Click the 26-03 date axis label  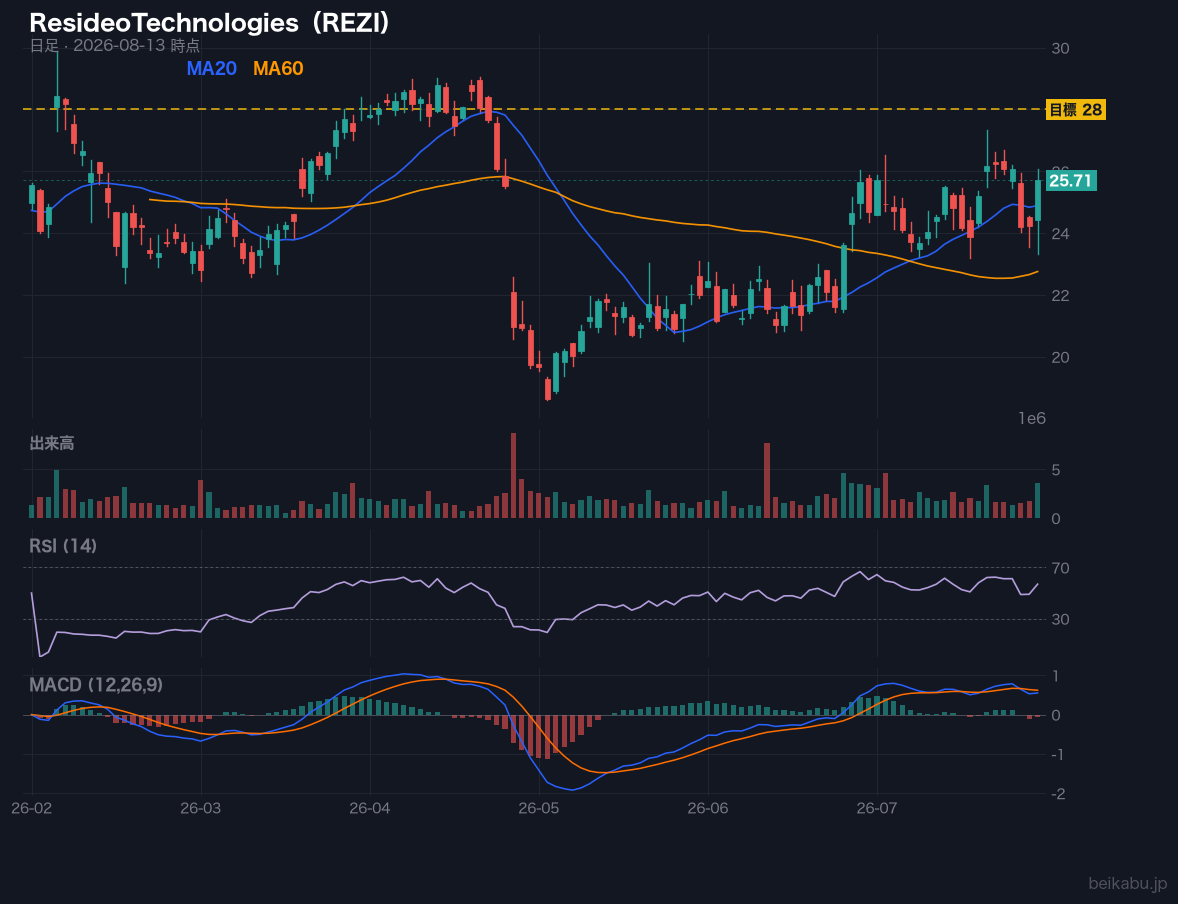pyautogui.click(x=201, y=809)
